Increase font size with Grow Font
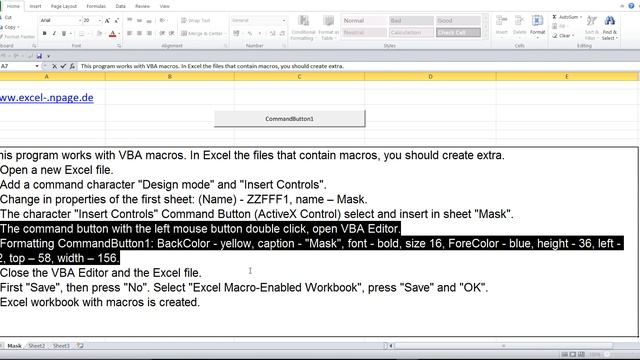This screenshot has height=360, width=640. [x=107, y=20]
